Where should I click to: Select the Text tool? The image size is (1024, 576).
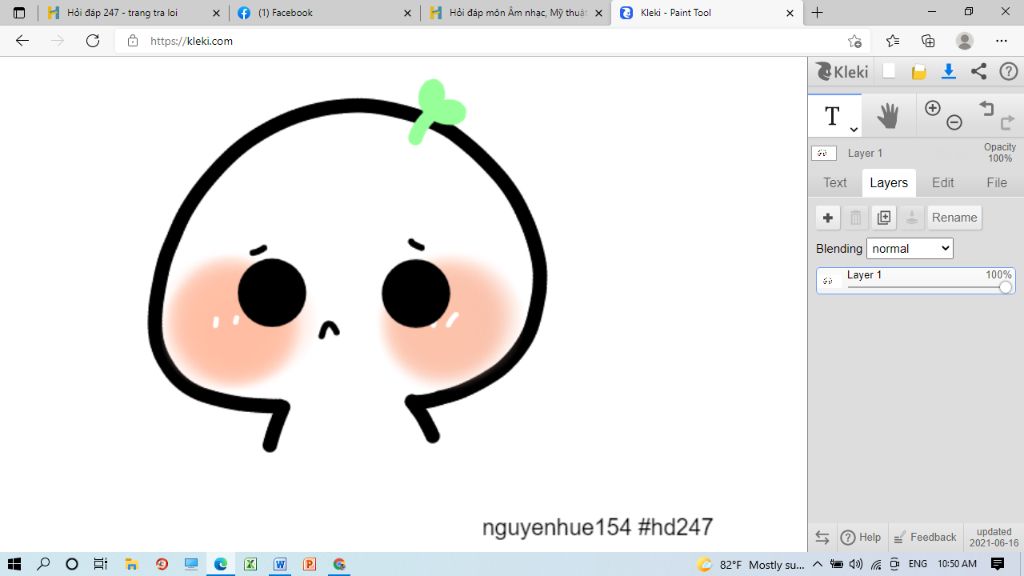click(832, 116)
